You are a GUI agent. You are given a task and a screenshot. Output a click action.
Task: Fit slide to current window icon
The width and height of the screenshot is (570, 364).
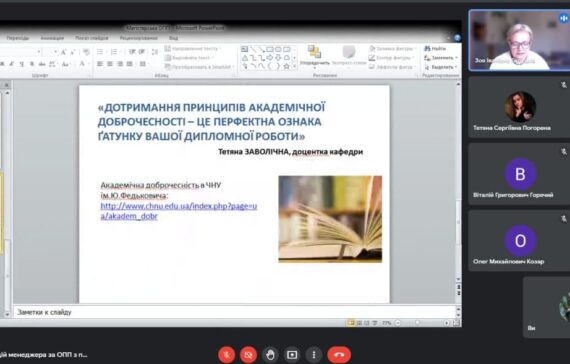pyautogui.click(x=456, y=323)
